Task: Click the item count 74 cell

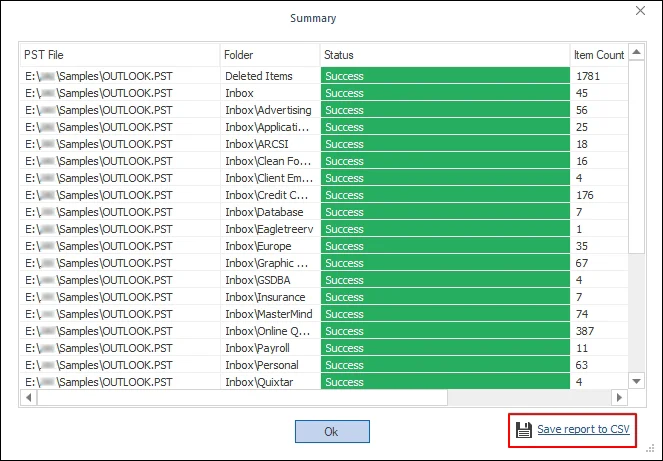Action: point(599,314)
